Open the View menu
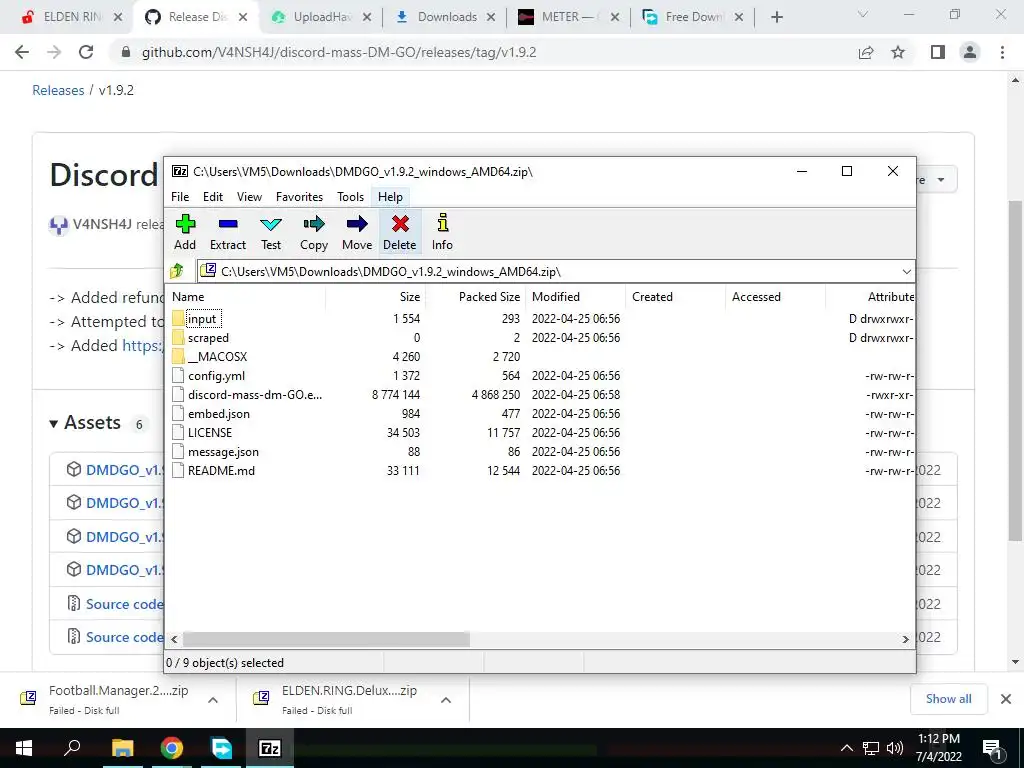 pos(249,197)
